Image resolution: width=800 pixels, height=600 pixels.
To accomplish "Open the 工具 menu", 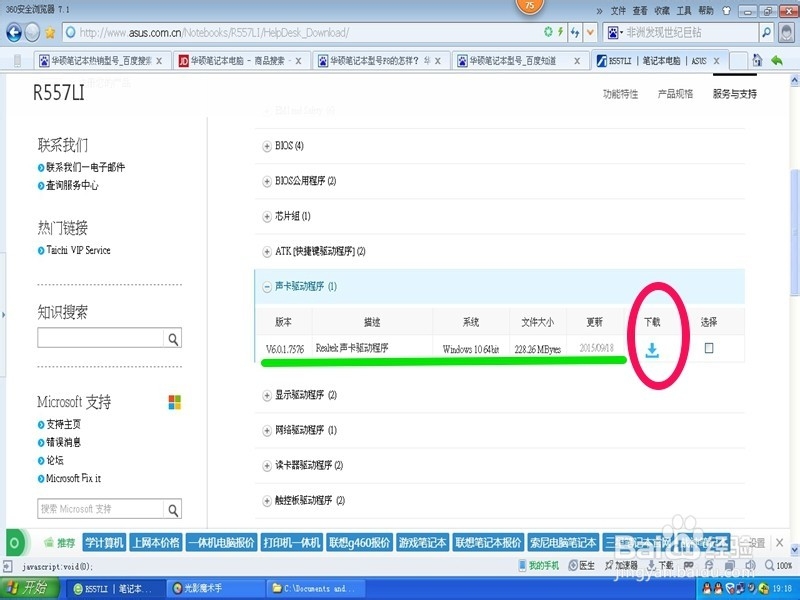I will [684, 10].
